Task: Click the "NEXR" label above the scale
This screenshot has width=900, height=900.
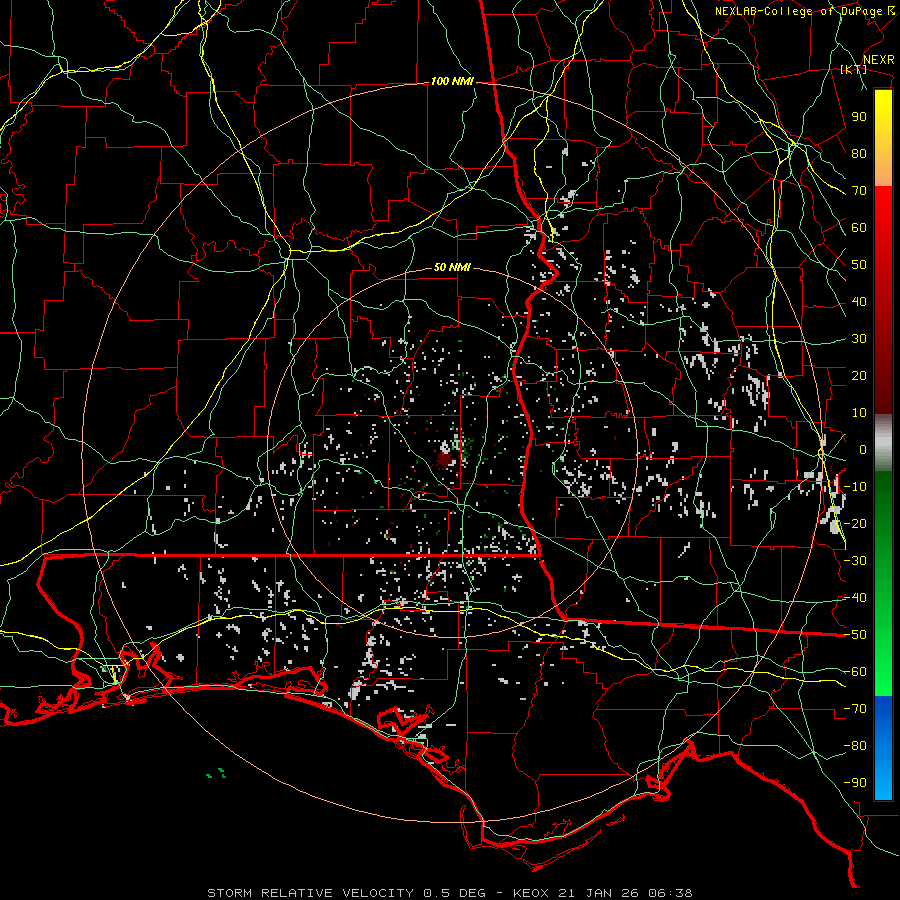Action: (879, 60)
